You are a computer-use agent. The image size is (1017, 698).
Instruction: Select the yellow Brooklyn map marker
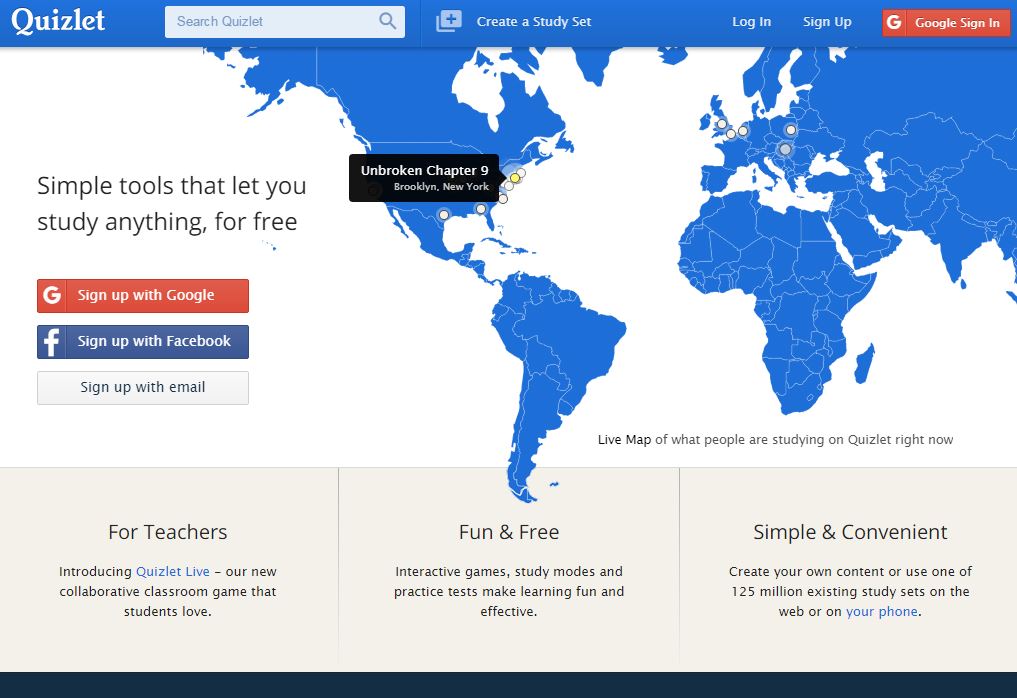click(515, 178)
